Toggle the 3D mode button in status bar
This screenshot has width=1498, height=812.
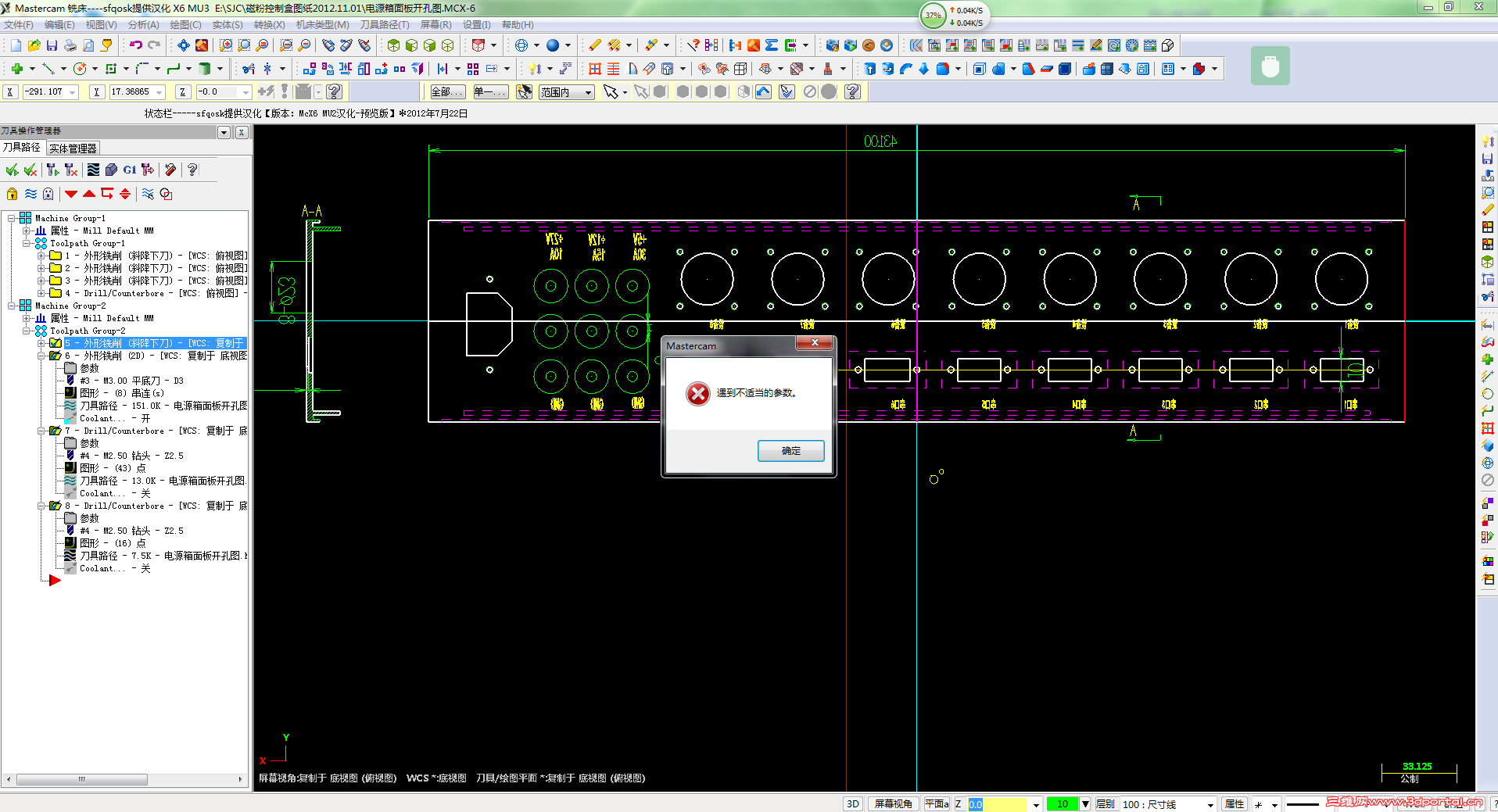click(x=852, y=803)
